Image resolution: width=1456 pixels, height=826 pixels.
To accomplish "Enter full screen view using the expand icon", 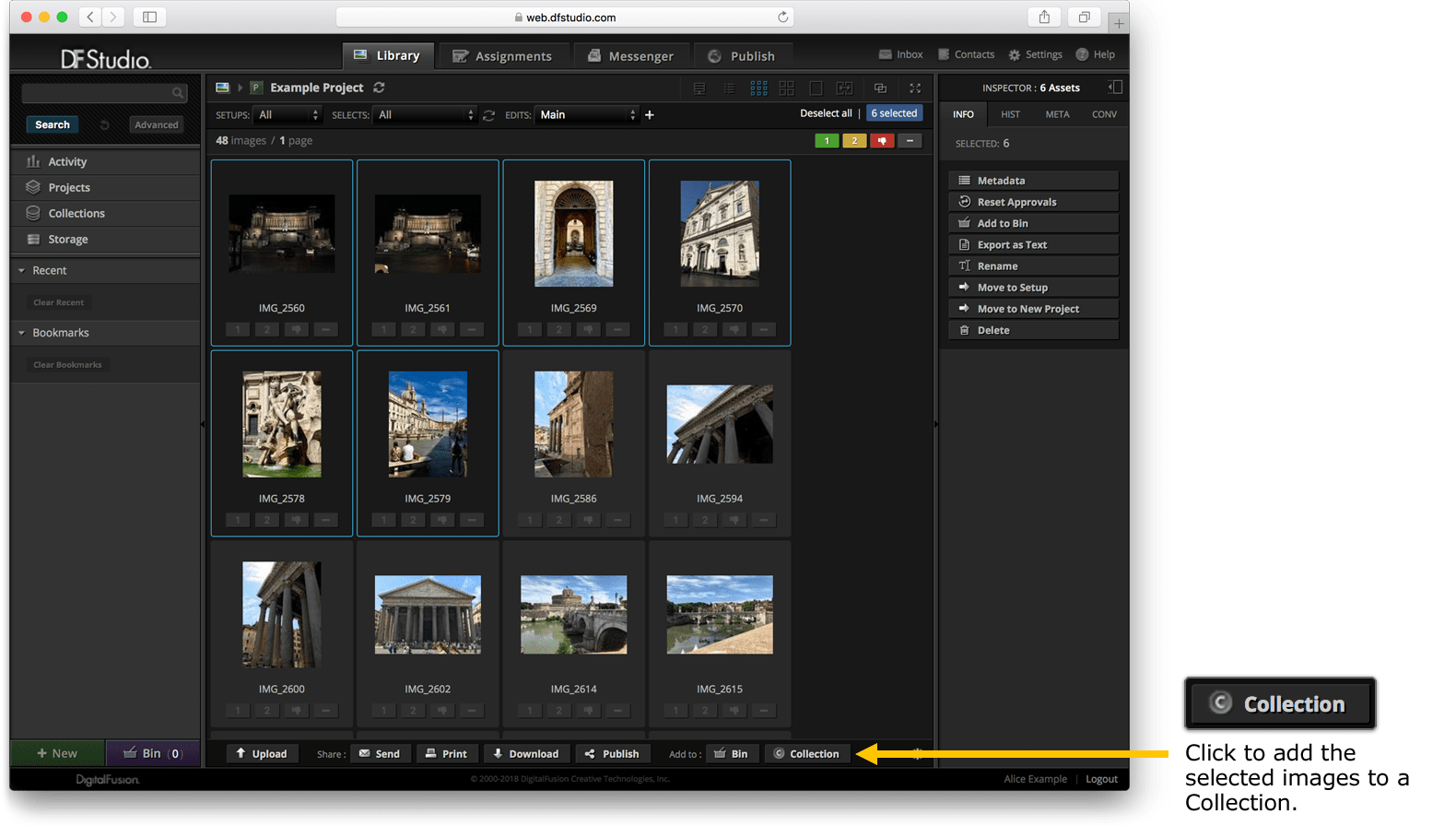I will 915,88.
